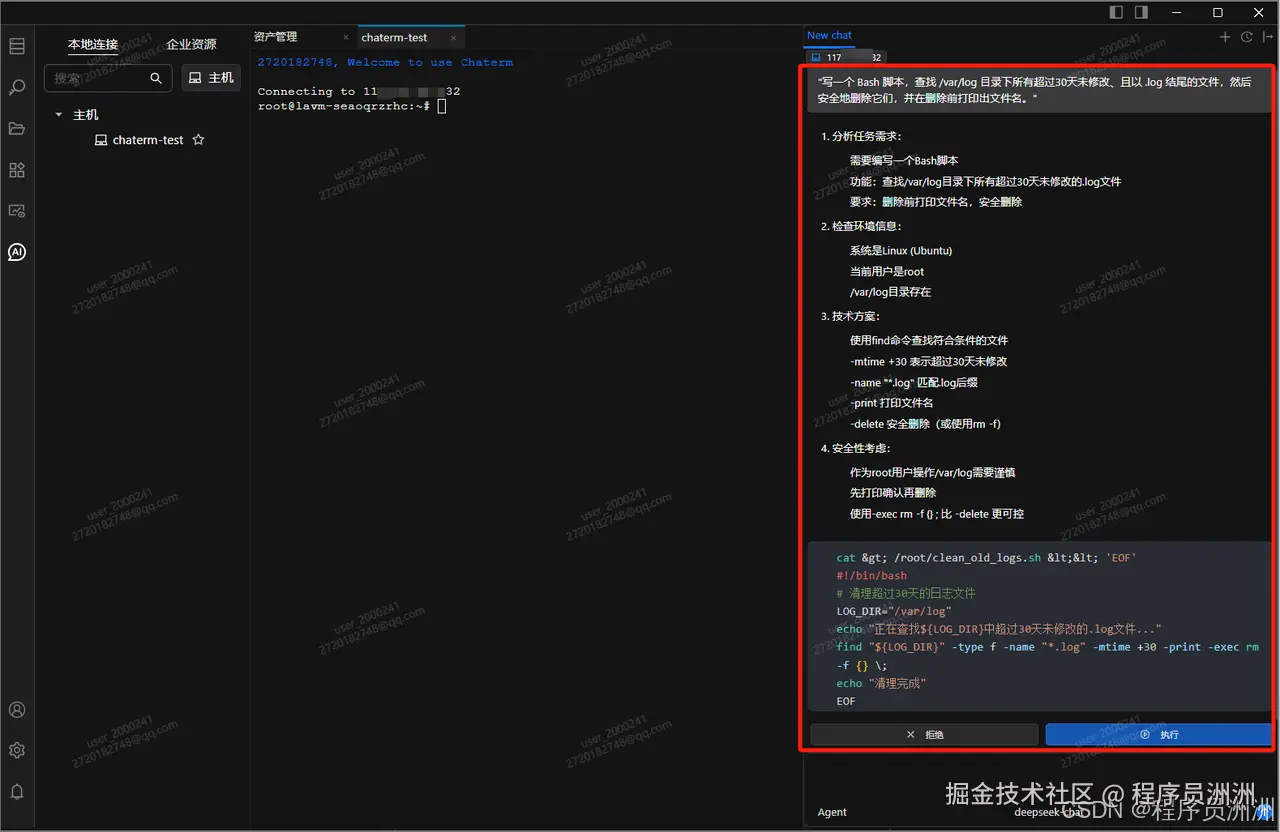
Task: Select the search magnifier icon in the sidebar
Action: pos(16,87)
